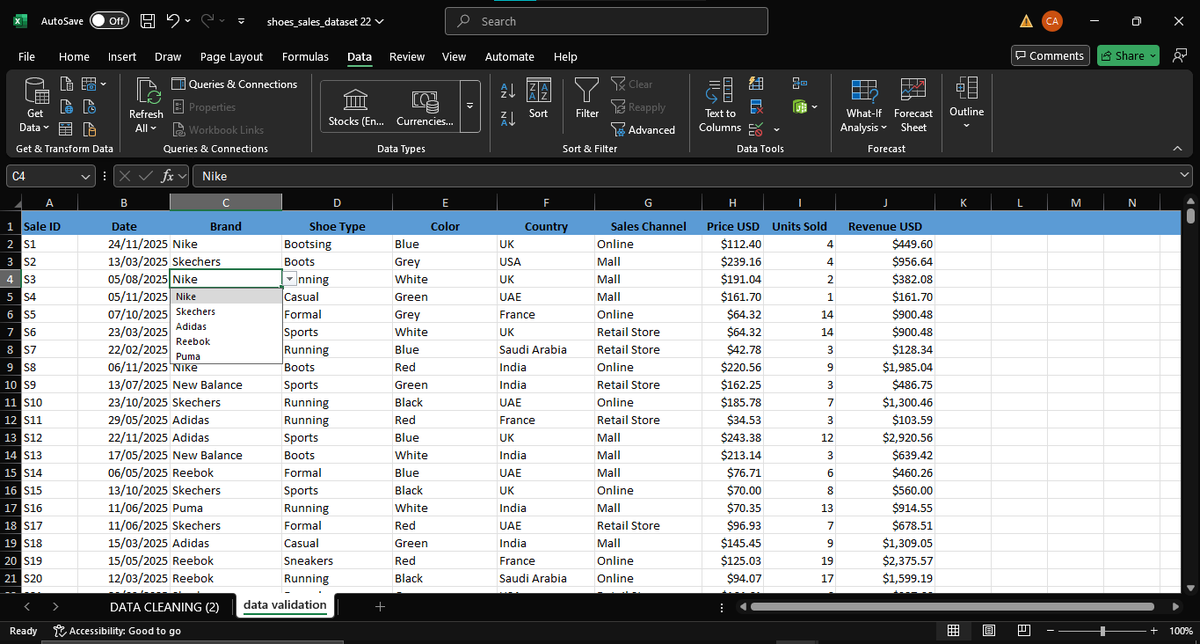The image size is (1200, 644).
Task: Launch Text to Columns wizard
Action: 720,106
